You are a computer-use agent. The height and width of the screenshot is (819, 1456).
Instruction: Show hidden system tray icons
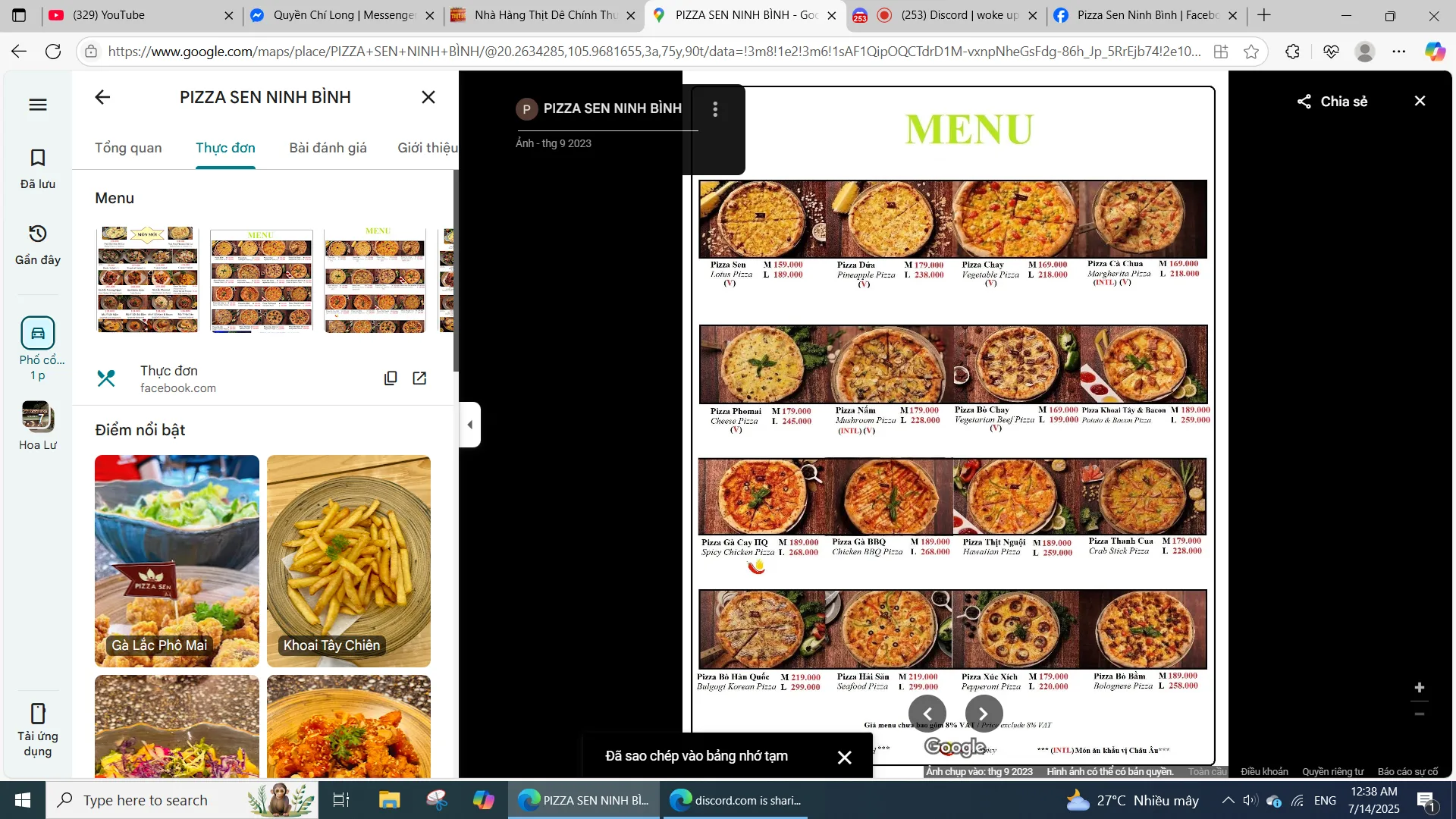tap(1228, 800)
